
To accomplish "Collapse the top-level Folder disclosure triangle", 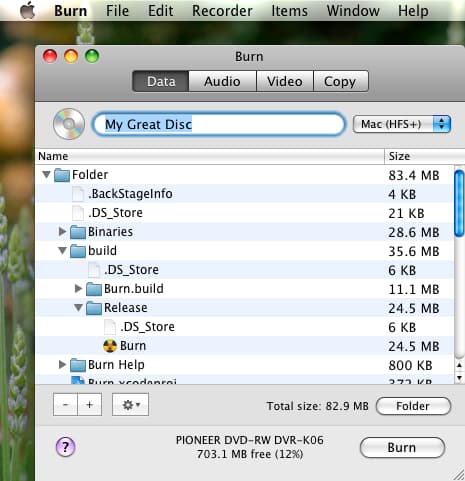I will pos(46,174).
